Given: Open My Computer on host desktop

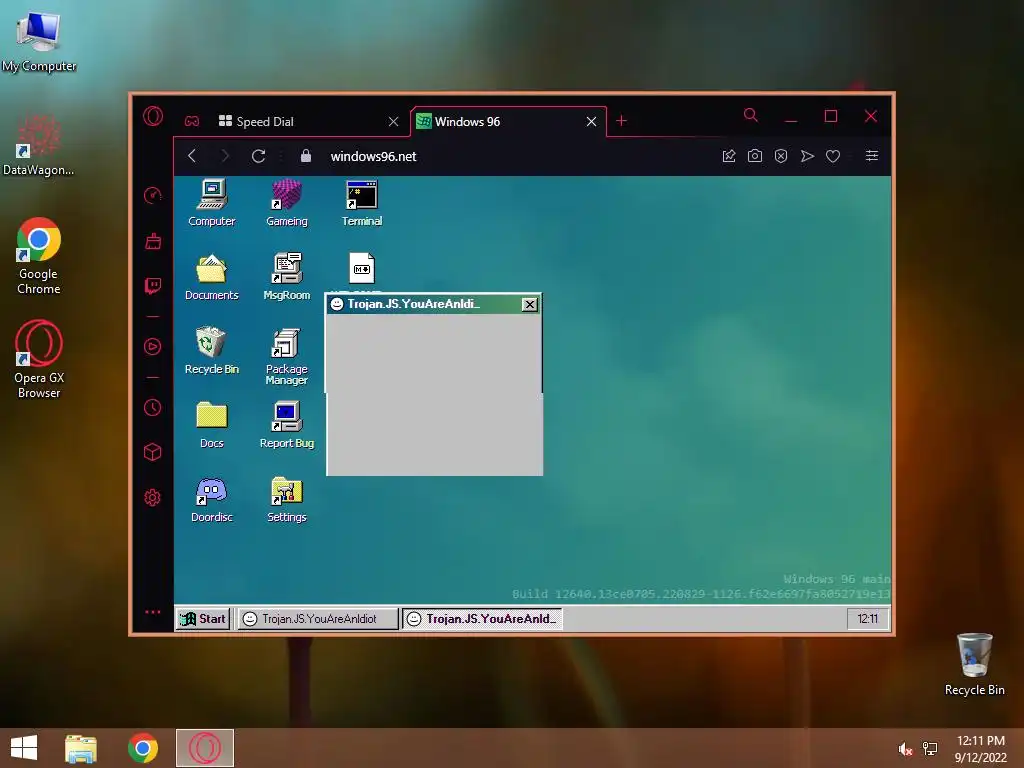Looking at the screenshot, I should (x=39, y=41).
